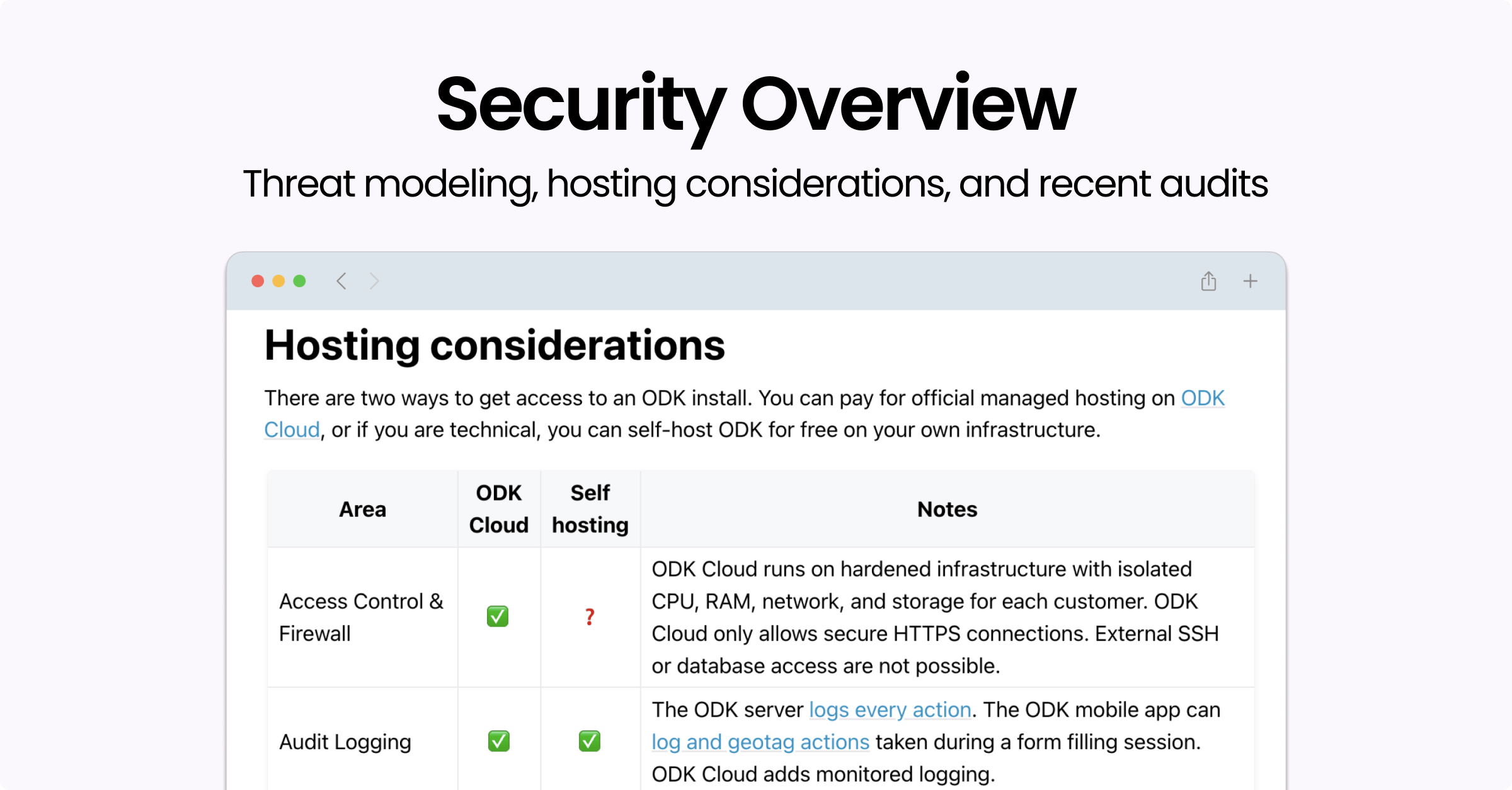Viewport: 1512px width, 790px height.
Task: Click the share icon in browser toolbar
Action: [1208, 281]
